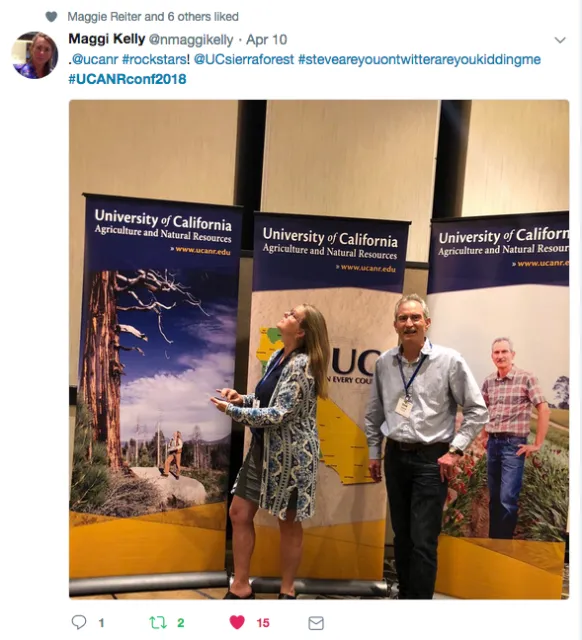Viewport: 582px width, 640px height.
Task: Click the small gray liked-heart icon
Action: click(51, 17)
